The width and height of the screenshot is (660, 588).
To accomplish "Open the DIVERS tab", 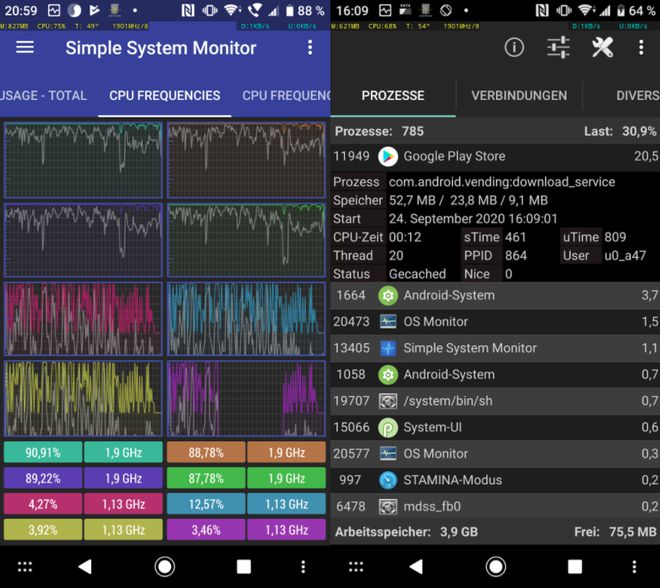I will click(638, 96).
